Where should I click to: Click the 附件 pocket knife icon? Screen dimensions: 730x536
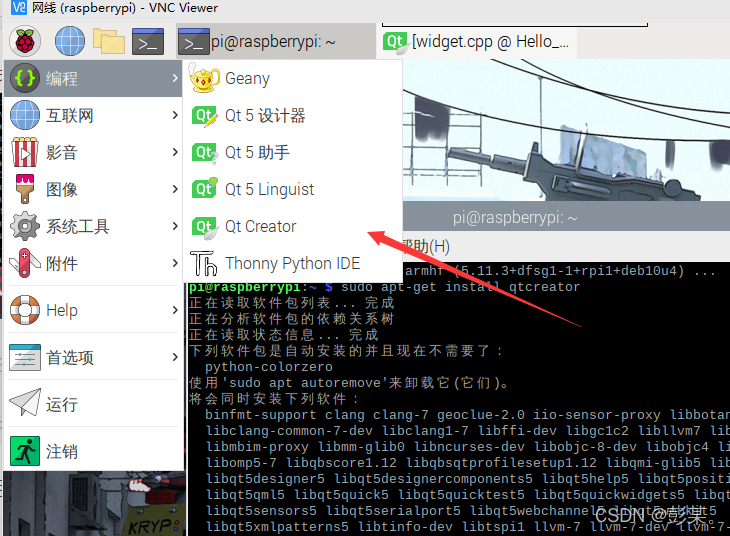coord(24,263)
